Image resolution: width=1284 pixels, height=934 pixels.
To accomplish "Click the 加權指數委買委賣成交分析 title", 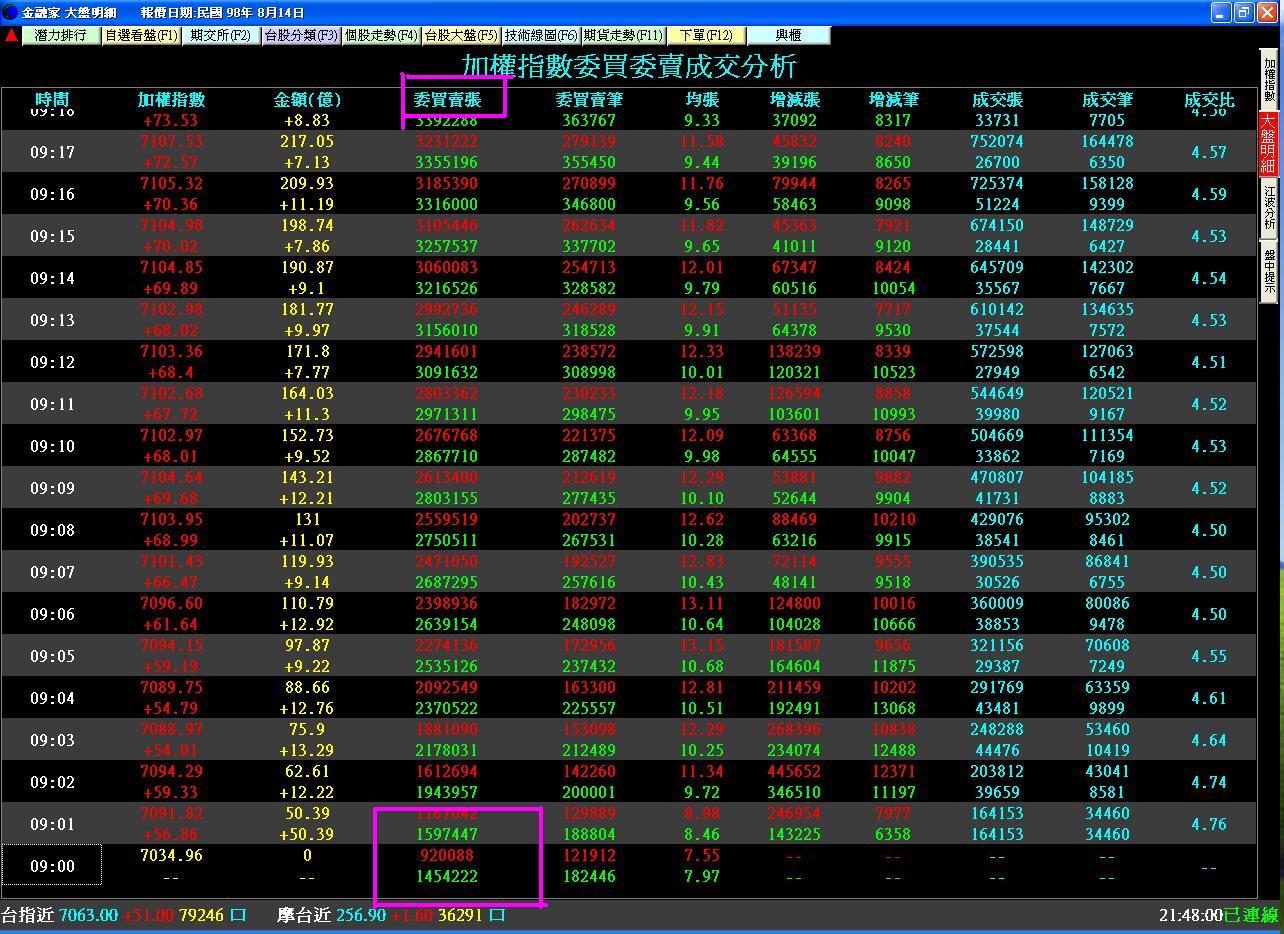I will tap(629, 66).
